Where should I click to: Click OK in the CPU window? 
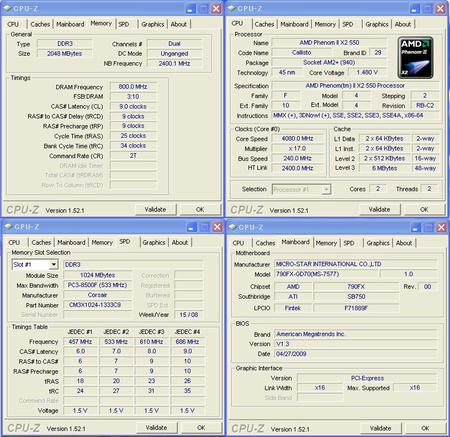click(424, 210)
